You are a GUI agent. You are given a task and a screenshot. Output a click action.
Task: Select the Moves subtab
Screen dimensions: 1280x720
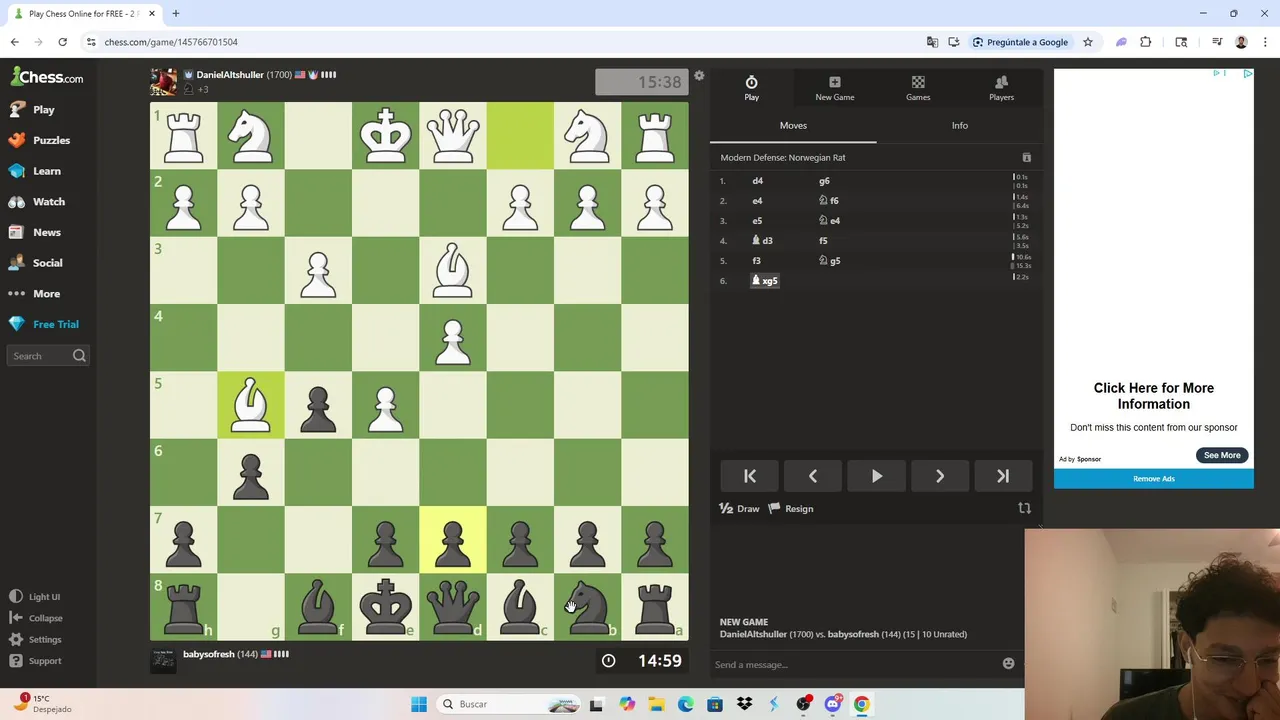tap(793, 125)
